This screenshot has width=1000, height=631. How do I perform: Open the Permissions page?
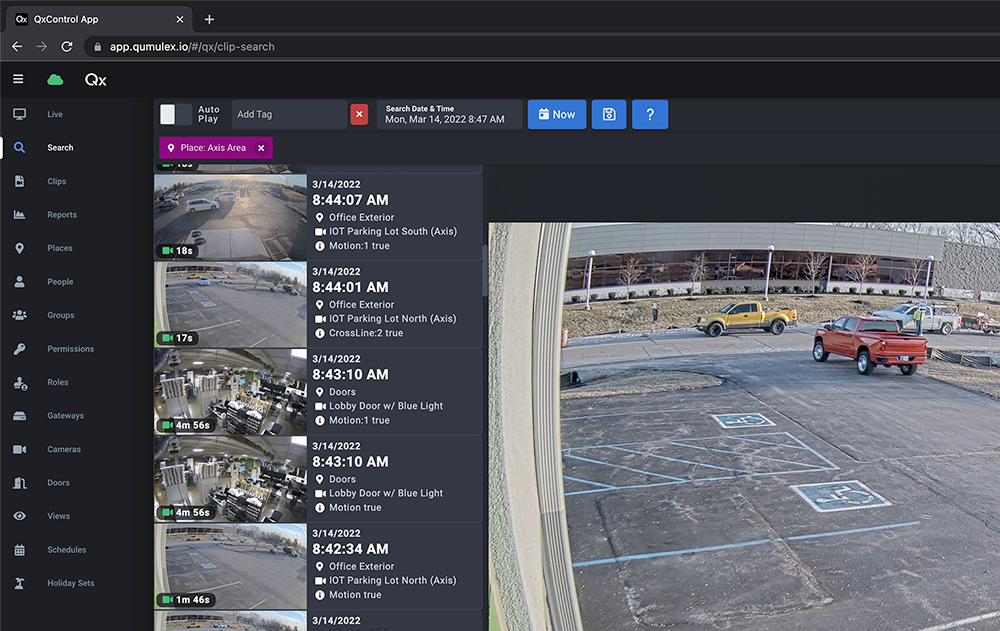click(x=70, y=349)
